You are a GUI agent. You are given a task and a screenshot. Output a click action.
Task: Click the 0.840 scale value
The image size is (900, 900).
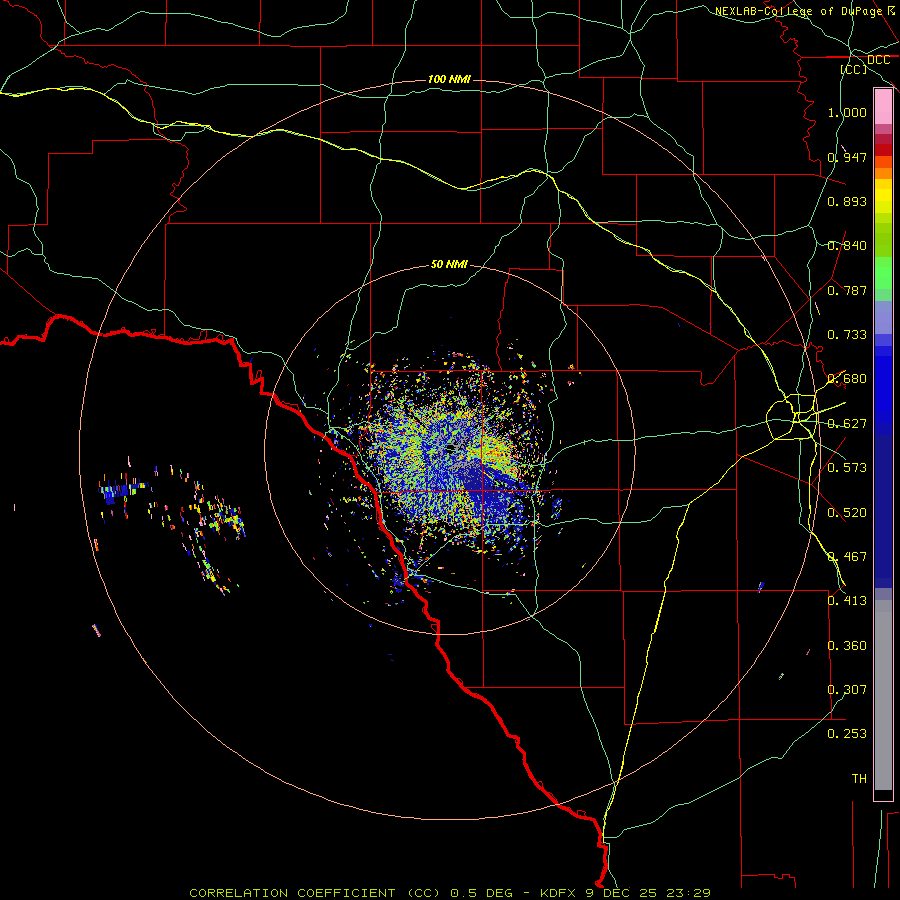(847, 246)
